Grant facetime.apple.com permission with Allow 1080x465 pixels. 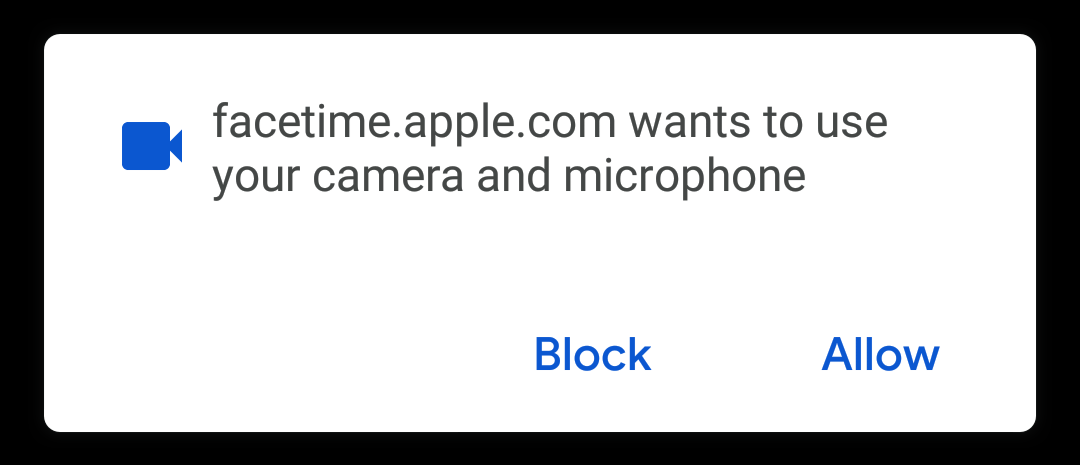[880, 355]
